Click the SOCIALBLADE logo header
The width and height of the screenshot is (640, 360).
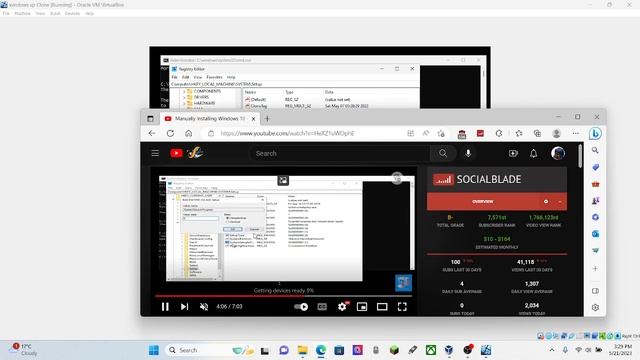[x=477, y=179]
